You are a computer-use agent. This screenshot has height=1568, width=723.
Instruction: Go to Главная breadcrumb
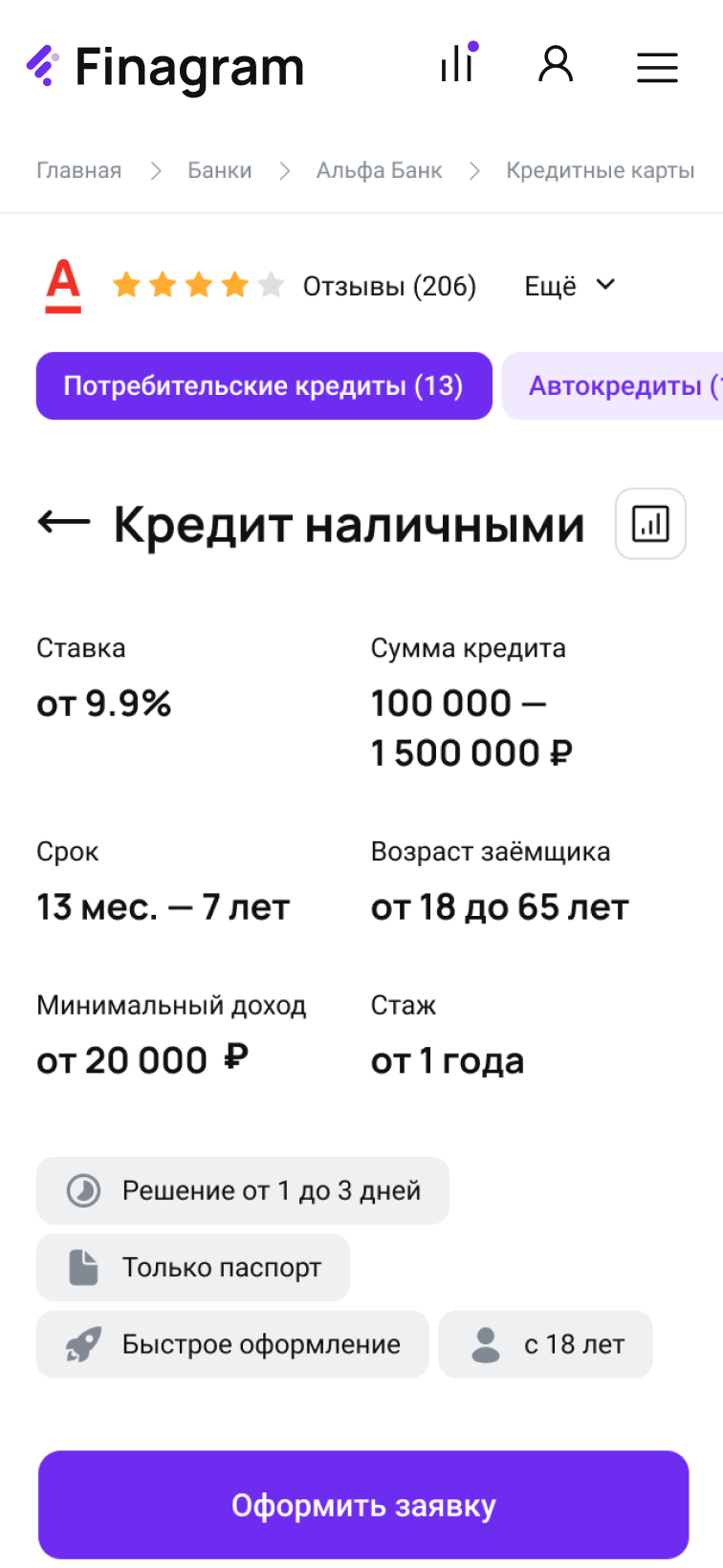(79, 170)
